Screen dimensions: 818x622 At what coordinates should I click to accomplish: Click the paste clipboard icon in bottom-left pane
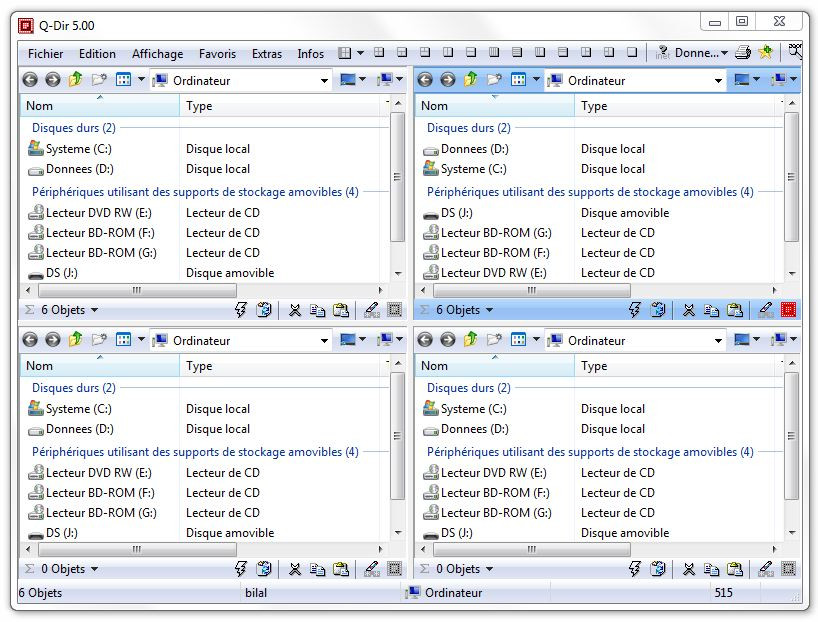point(340,569)
